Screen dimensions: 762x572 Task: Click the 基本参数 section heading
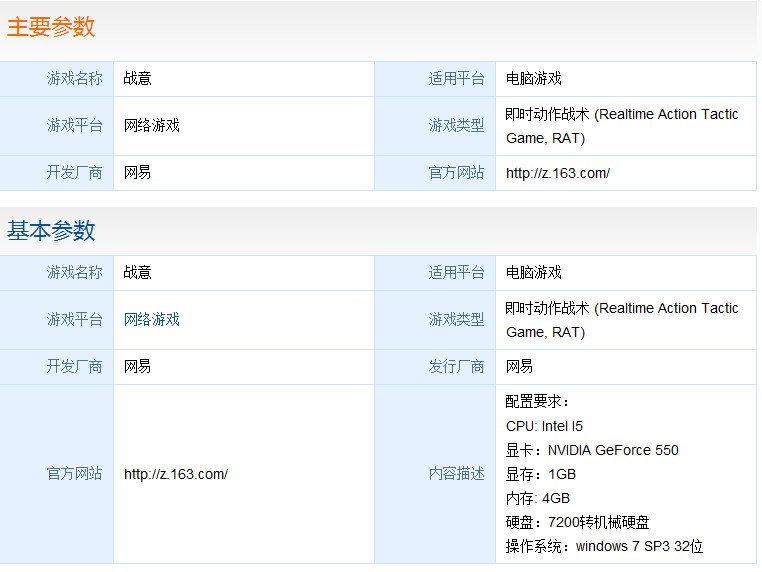51,230
